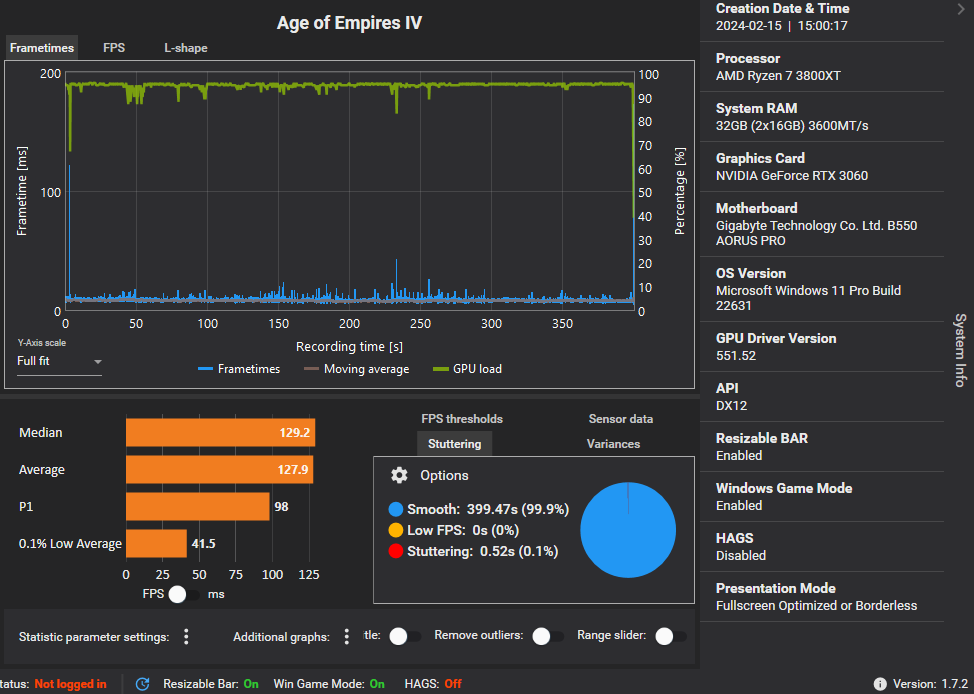Switch to the Frametimes tab
The height and width of the screenshot is (694, 974).
42,48
